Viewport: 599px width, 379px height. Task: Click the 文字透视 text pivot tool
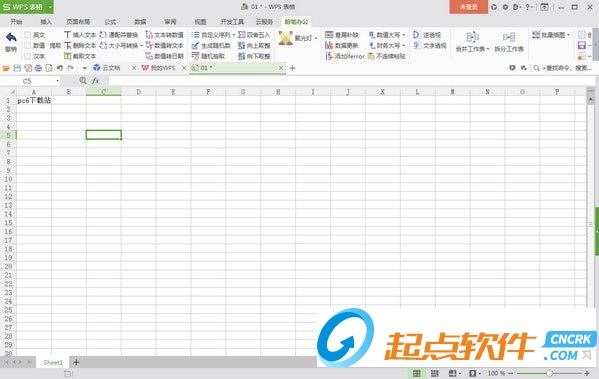click(x=430, y=45)
